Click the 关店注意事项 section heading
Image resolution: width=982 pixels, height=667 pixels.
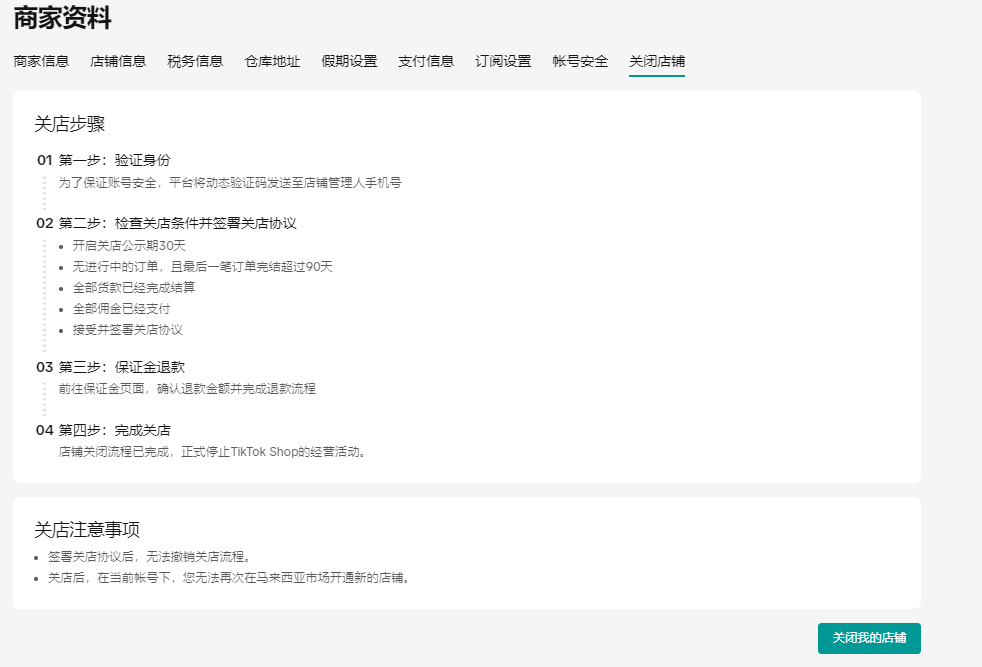coord(87,529)
